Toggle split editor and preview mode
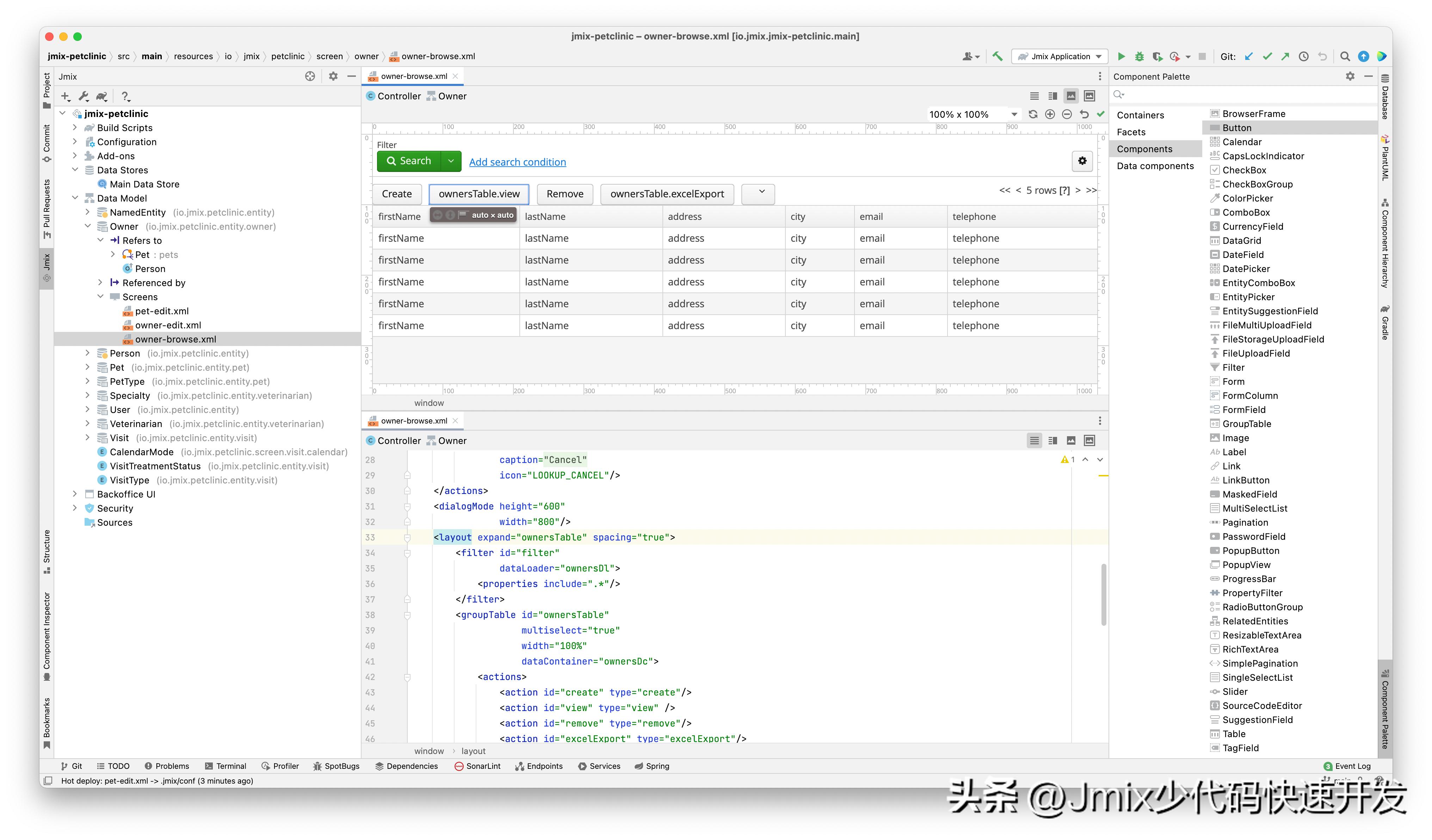This screenshot has height=840, width=1432. point(1053,96)
